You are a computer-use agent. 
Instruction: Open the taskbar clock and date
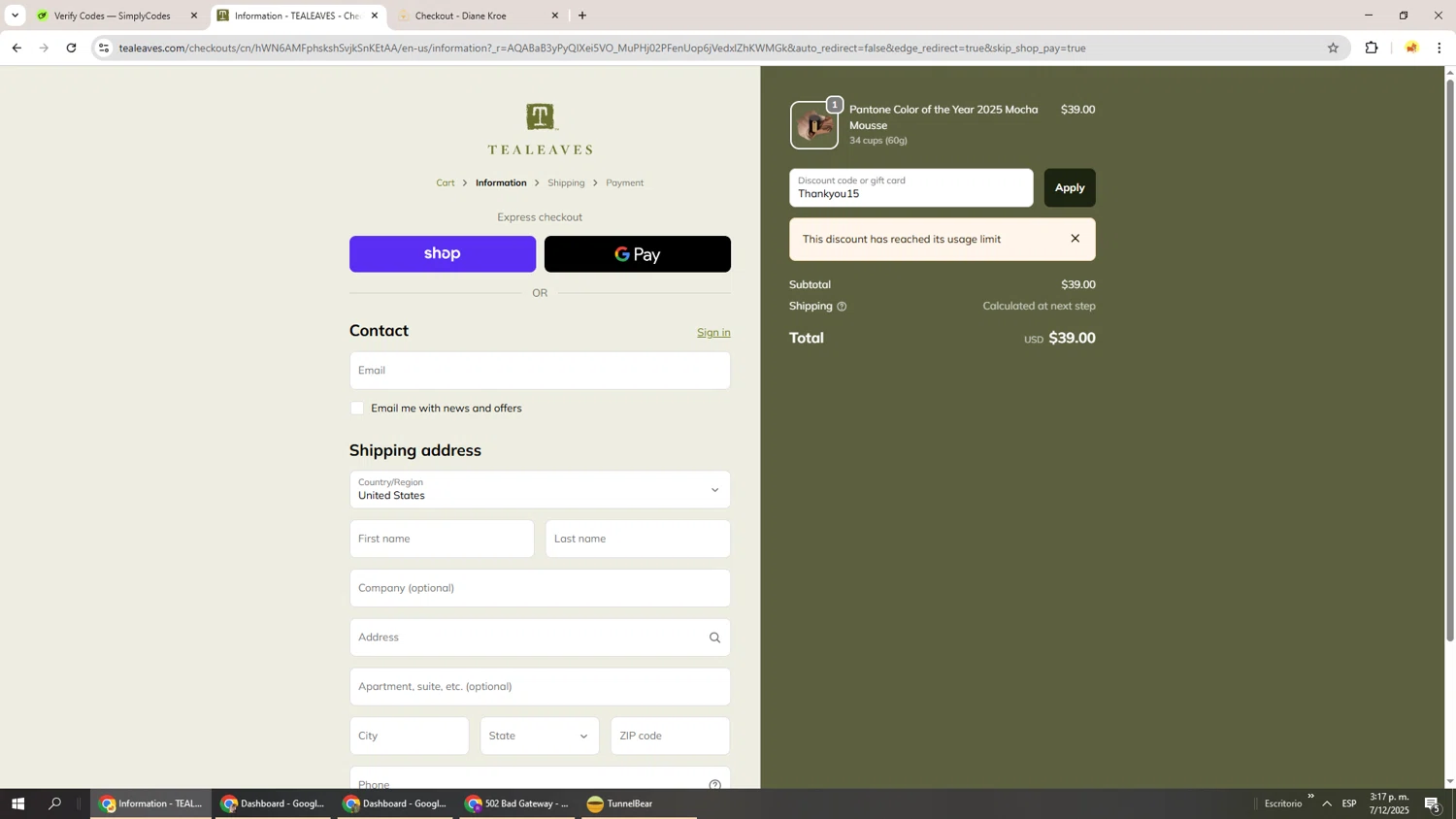pos(1389,803)
